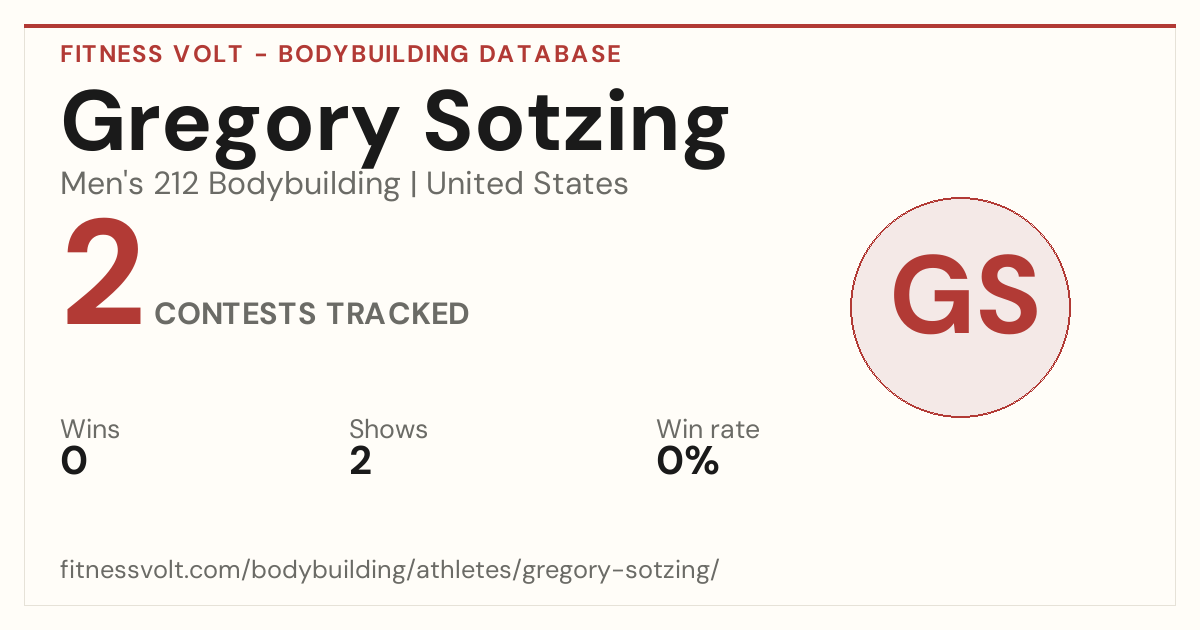Viewport: 1200px width, 630px height.
Task: Click the GS initials avatar circle
Action: [960, 307]
